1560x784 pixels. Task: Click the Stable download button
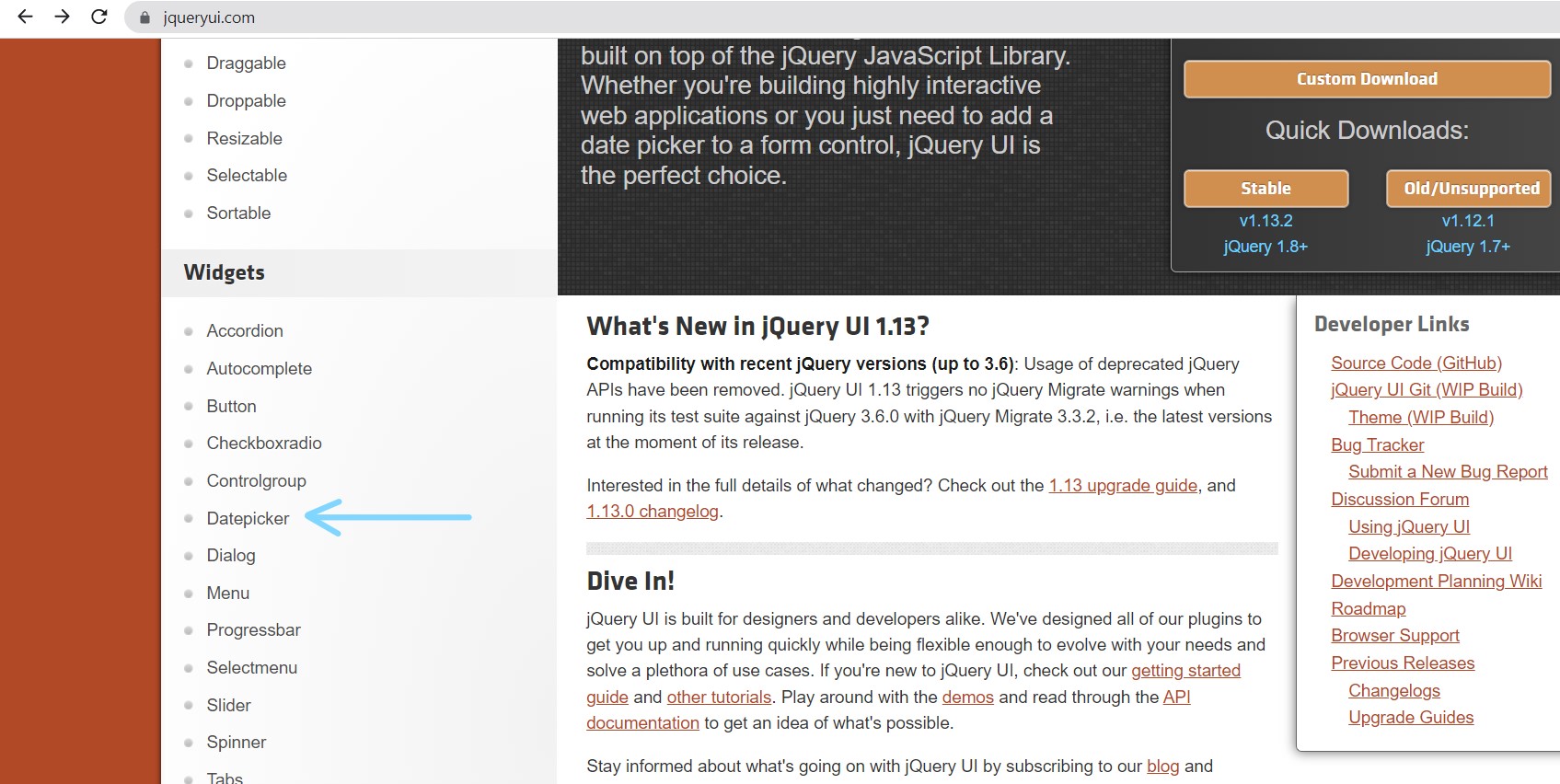(x=1265, y=189)
